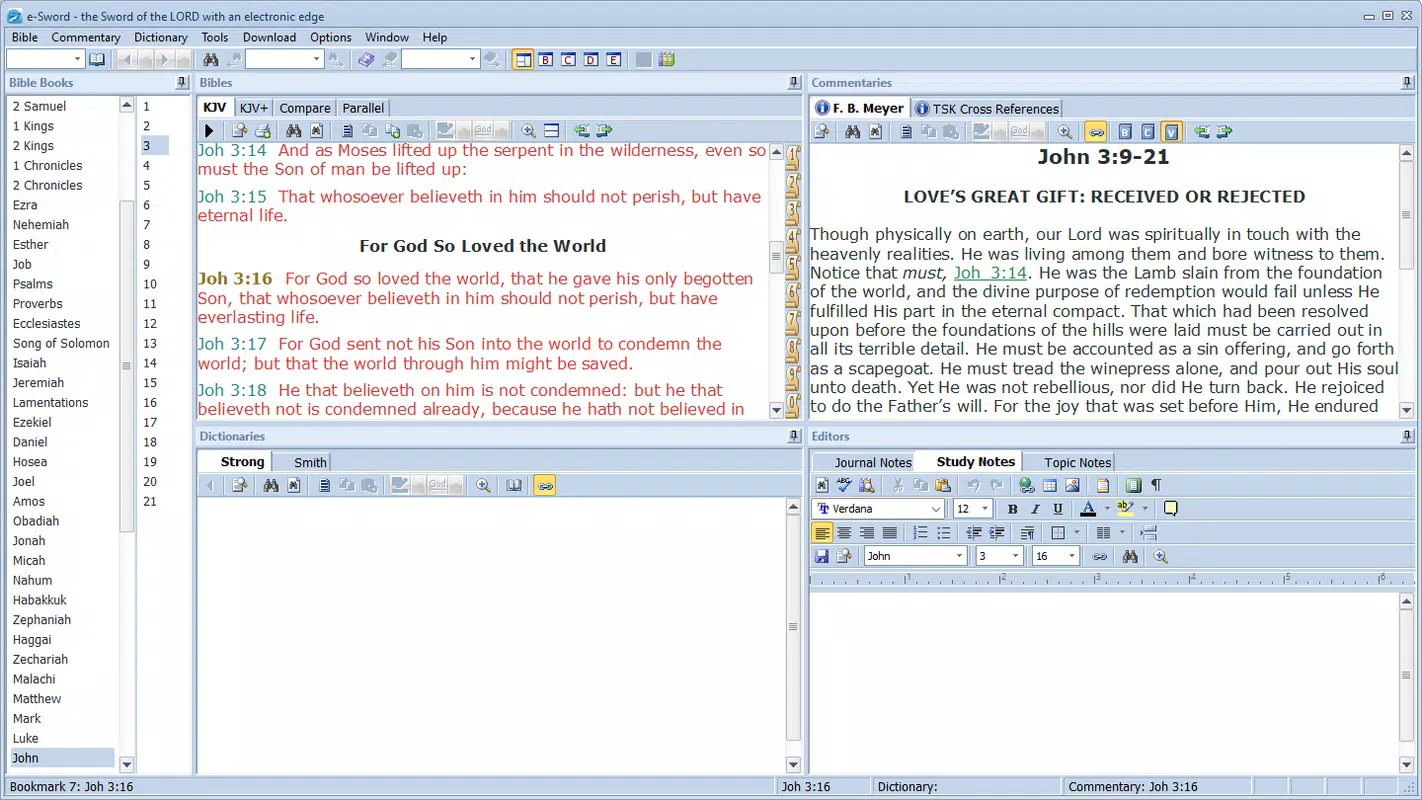Open verse 16 dropdown in Editors
The width and height of the screenshot is (1422, 800).
click(x=1072, y=556)
